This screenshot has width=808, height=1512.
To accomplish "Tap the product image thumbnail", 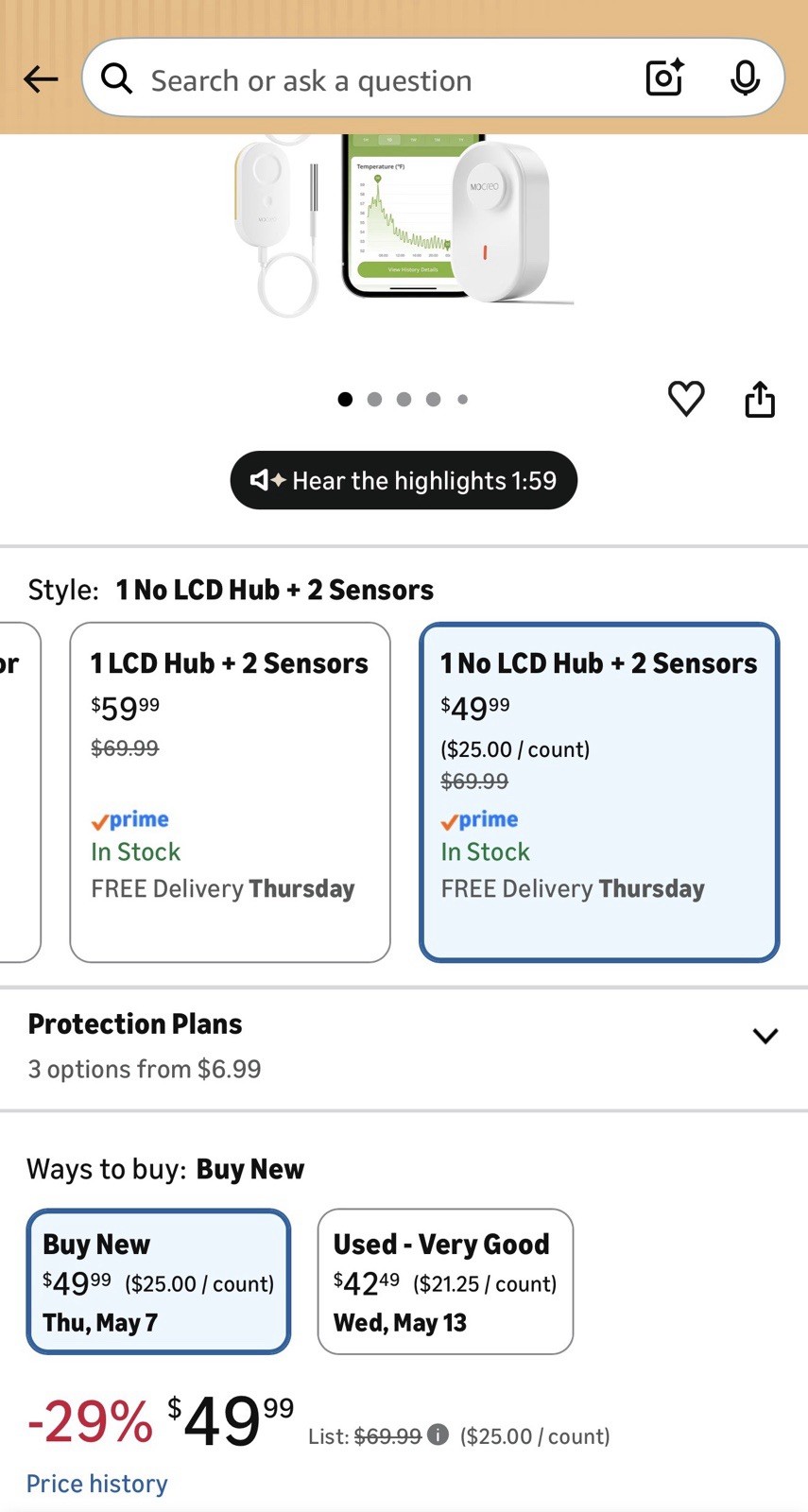I will point(404,223).
